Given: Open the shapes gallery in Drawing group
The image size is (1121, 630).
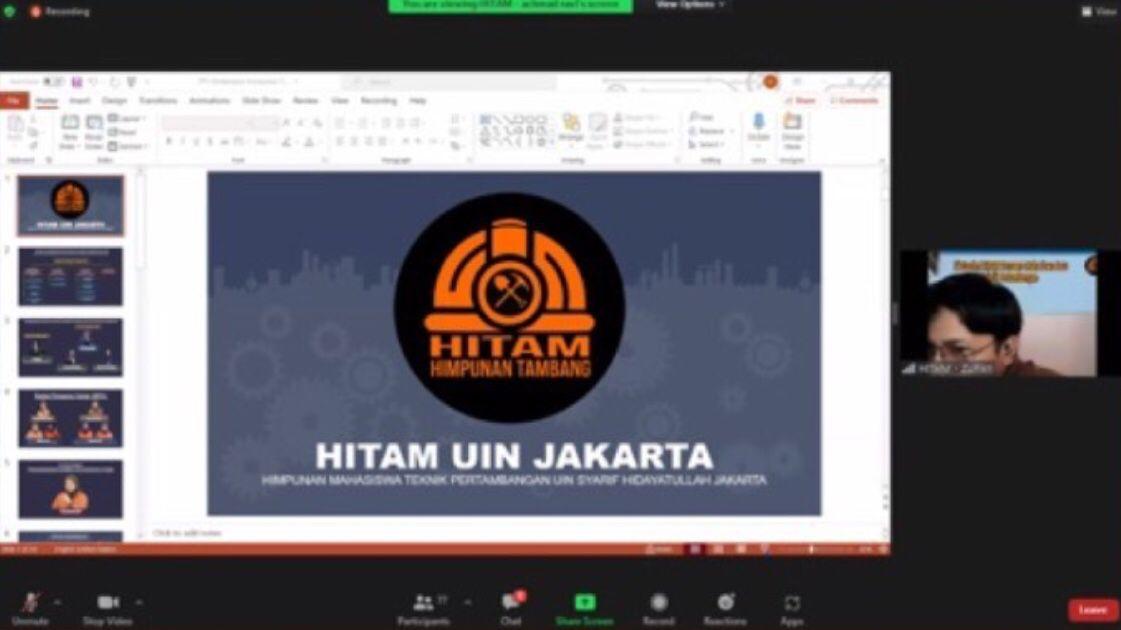Looking at the screenshot, I should click(x=516, y=132).
